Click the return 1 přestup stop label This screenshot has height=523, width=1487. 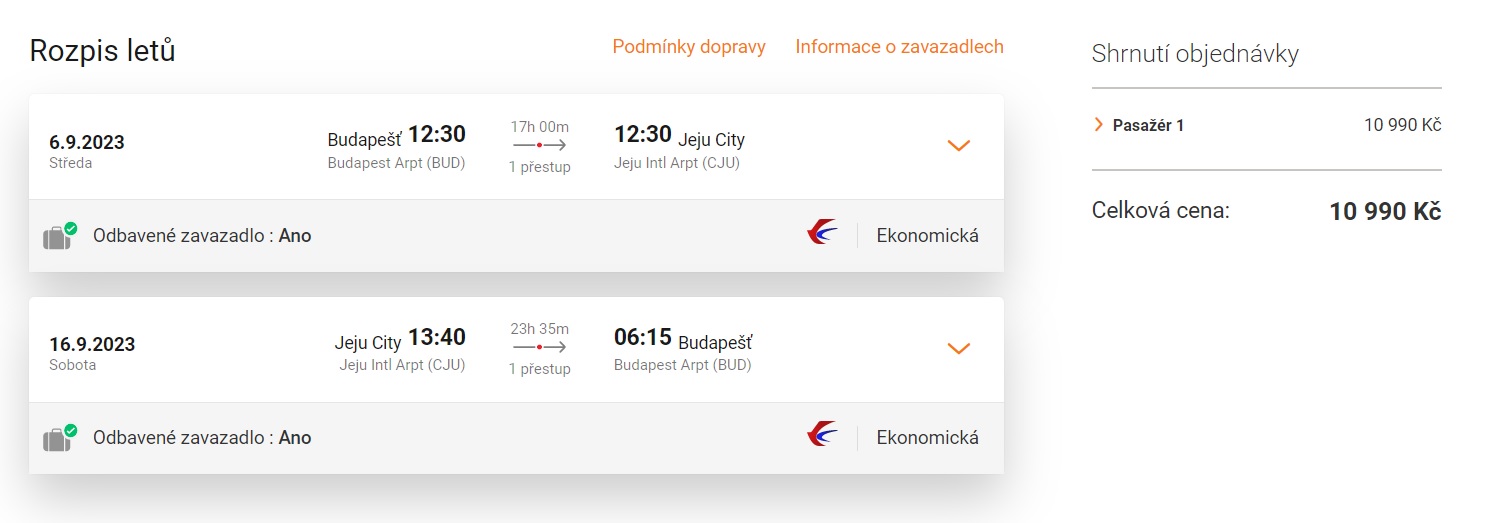[539, 369]
